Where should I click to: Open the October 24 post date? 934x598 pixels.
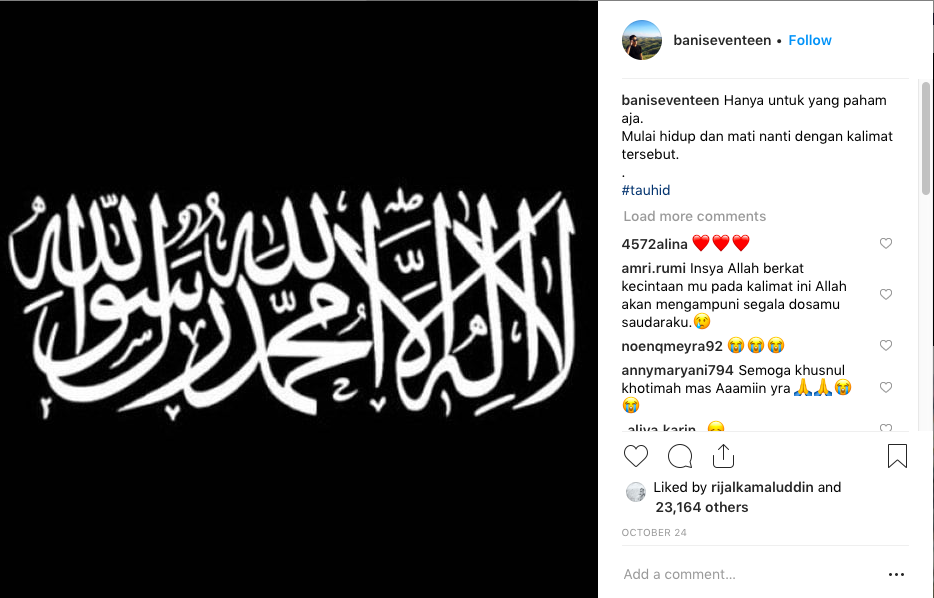click(654, 532)
